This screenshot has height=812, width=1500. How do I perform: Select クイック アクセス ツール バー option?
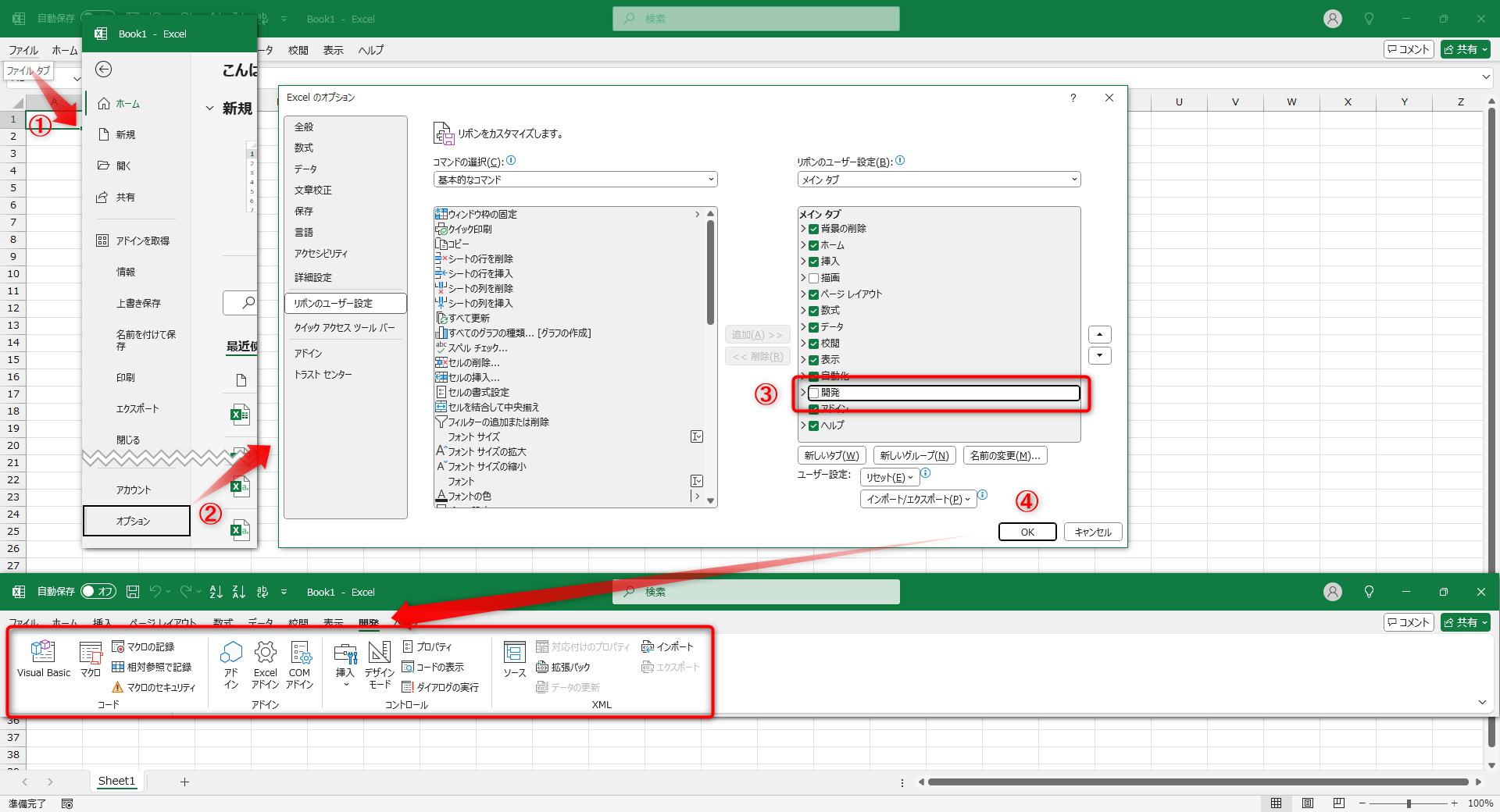click(345, 328)
